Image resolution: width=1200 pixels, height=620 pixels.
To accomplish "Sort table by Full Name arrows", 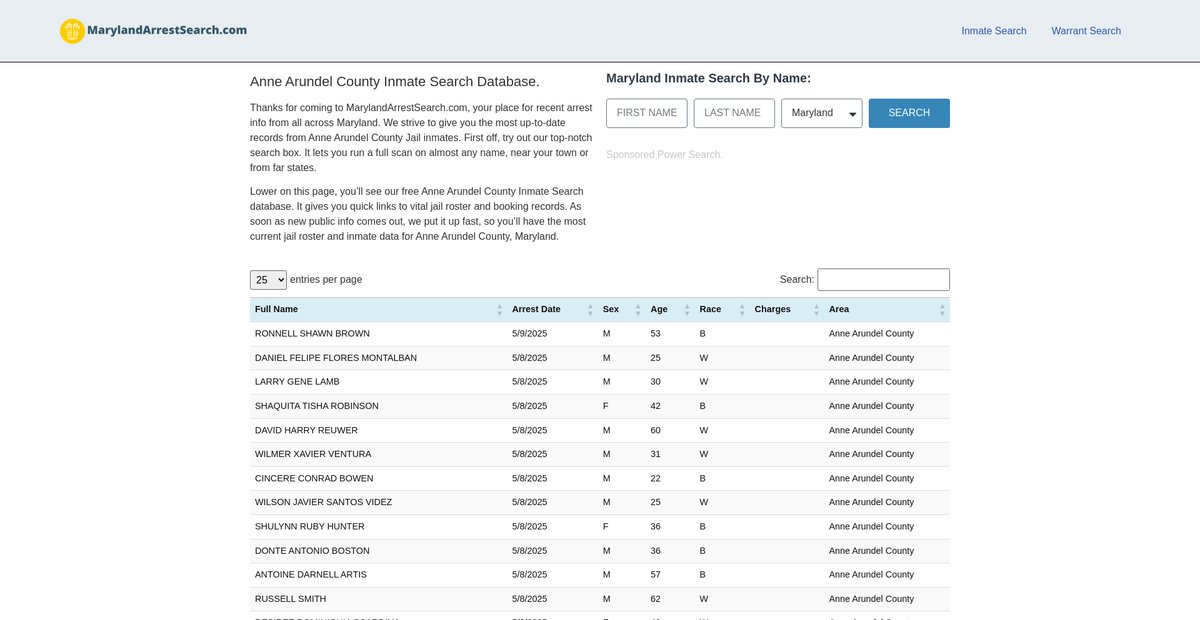I will [x=499, y=310].
